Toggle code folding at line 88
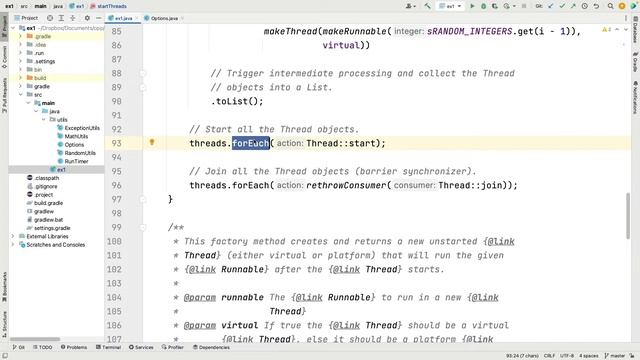 click(x=142, y=73)
